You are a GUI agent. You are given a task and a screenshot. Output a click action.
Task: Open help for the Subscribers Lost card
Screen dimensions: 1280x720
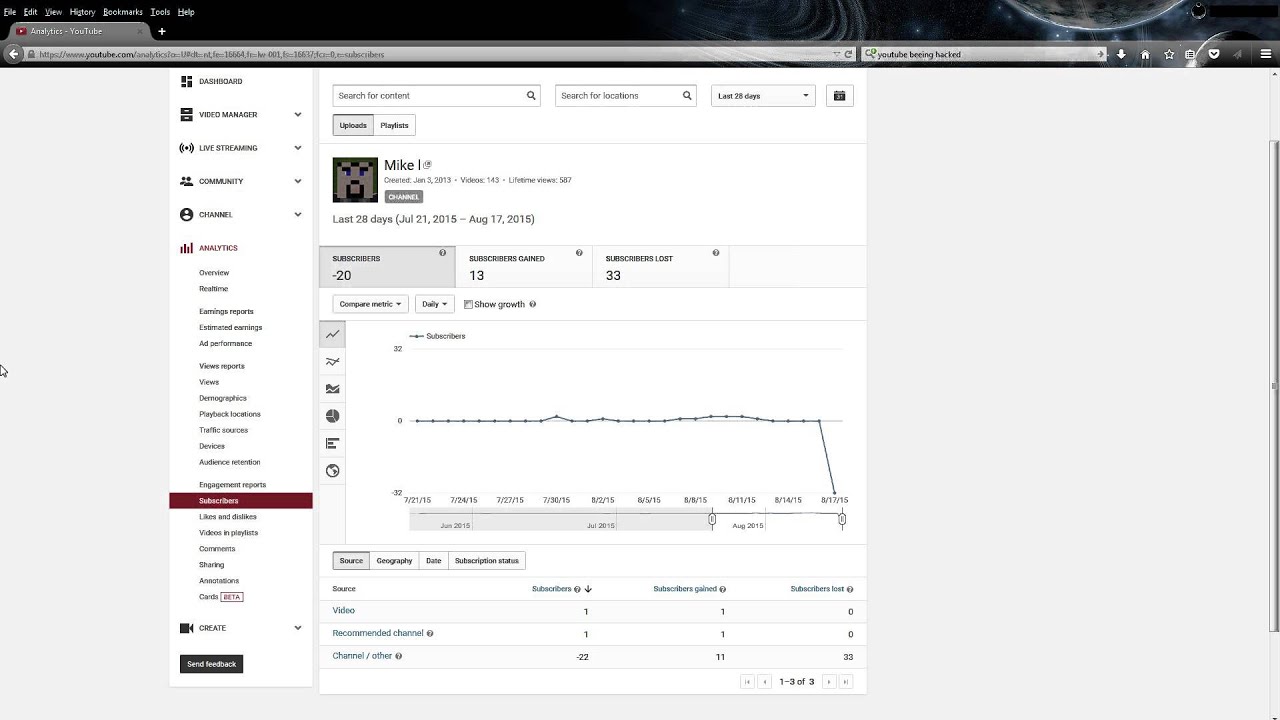pyautogui.click(x=716, y=253)
